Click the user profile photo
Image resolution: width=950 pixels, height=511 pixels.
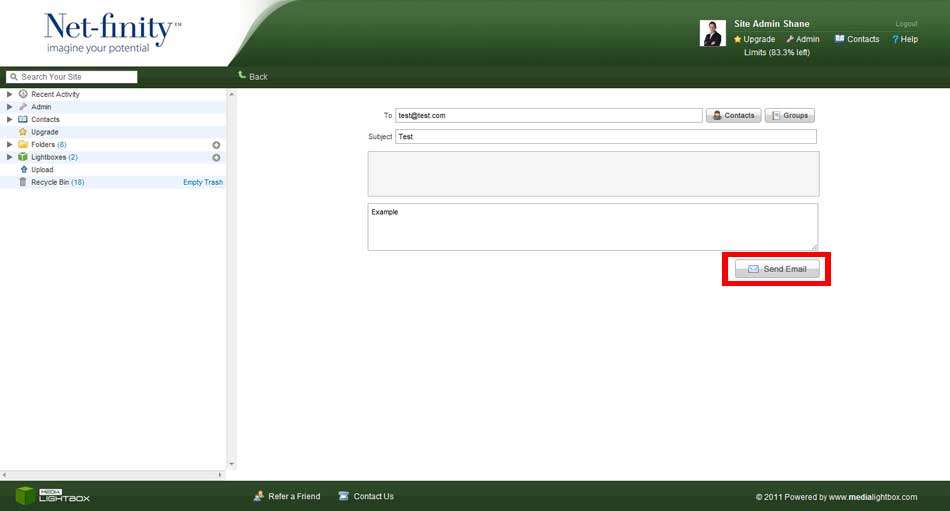[712, 33]
